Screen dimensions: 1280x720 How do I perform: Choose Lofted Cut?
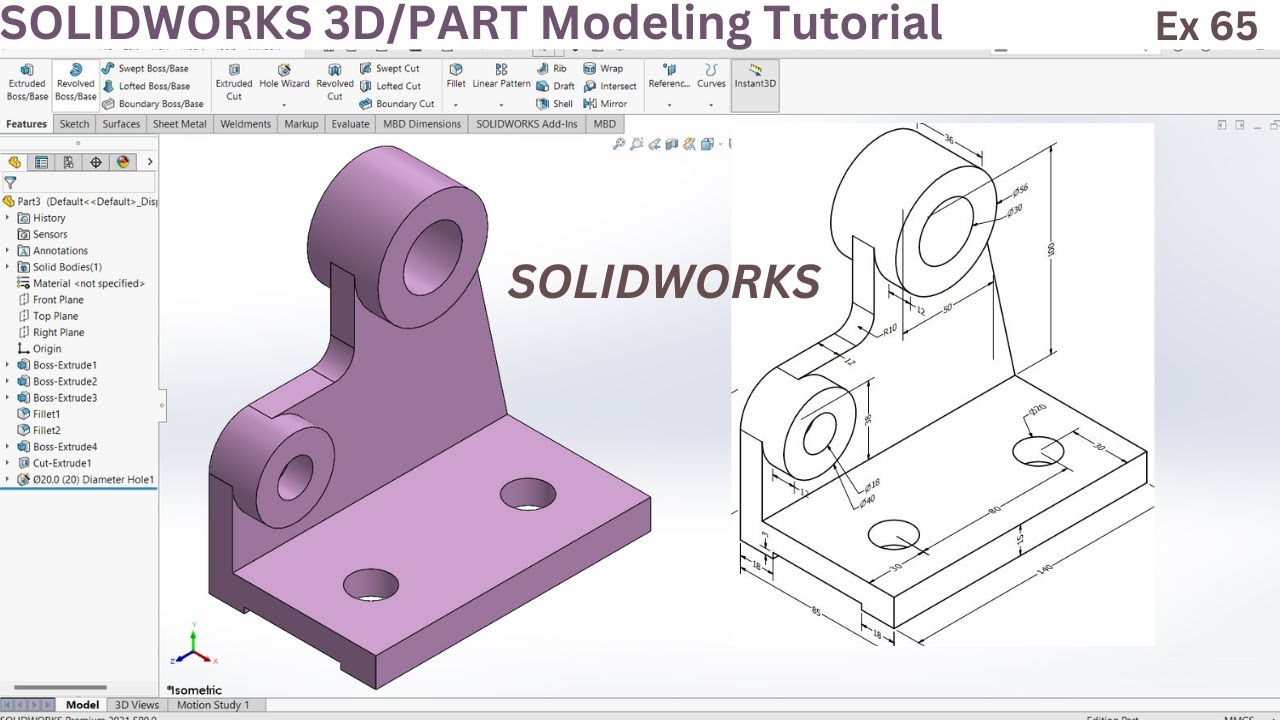tap(390, 86)
